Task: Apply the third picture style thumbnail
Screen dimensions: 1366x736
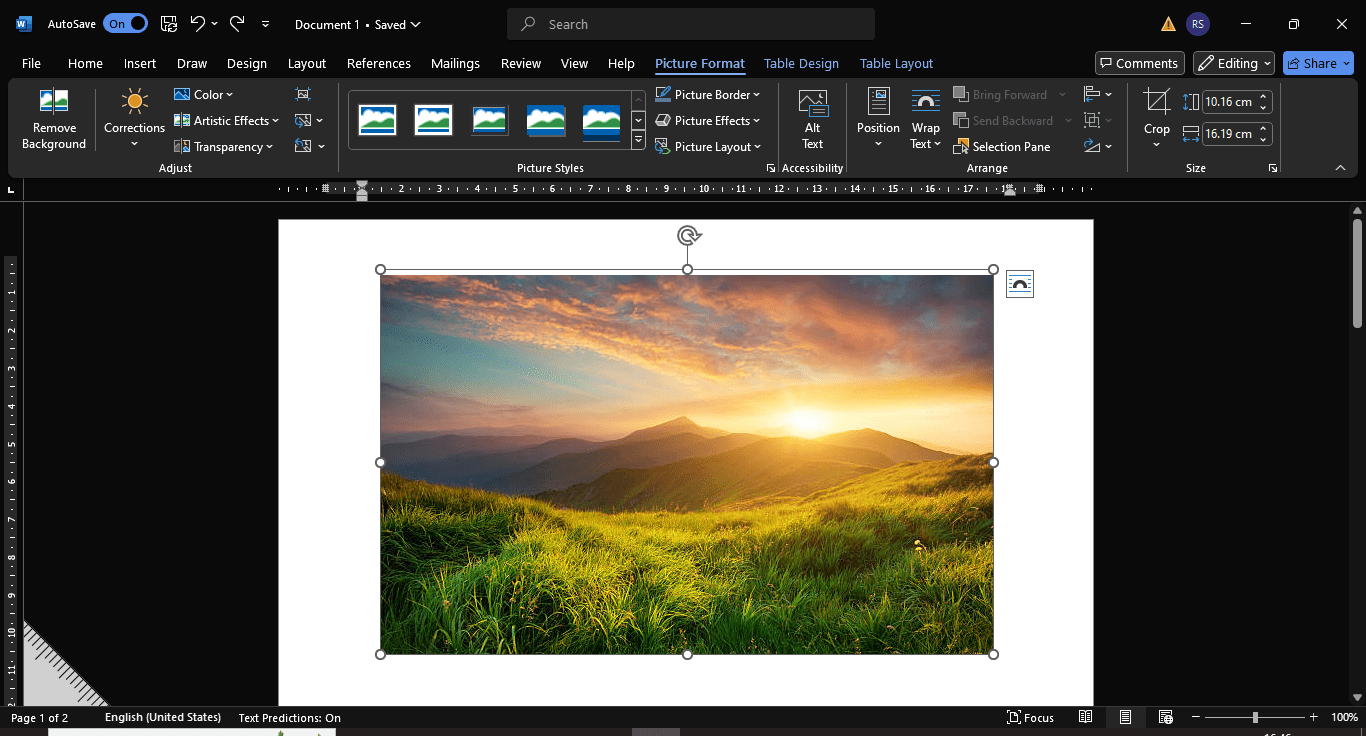Action: pyautogui.click(x=489, y=120)
